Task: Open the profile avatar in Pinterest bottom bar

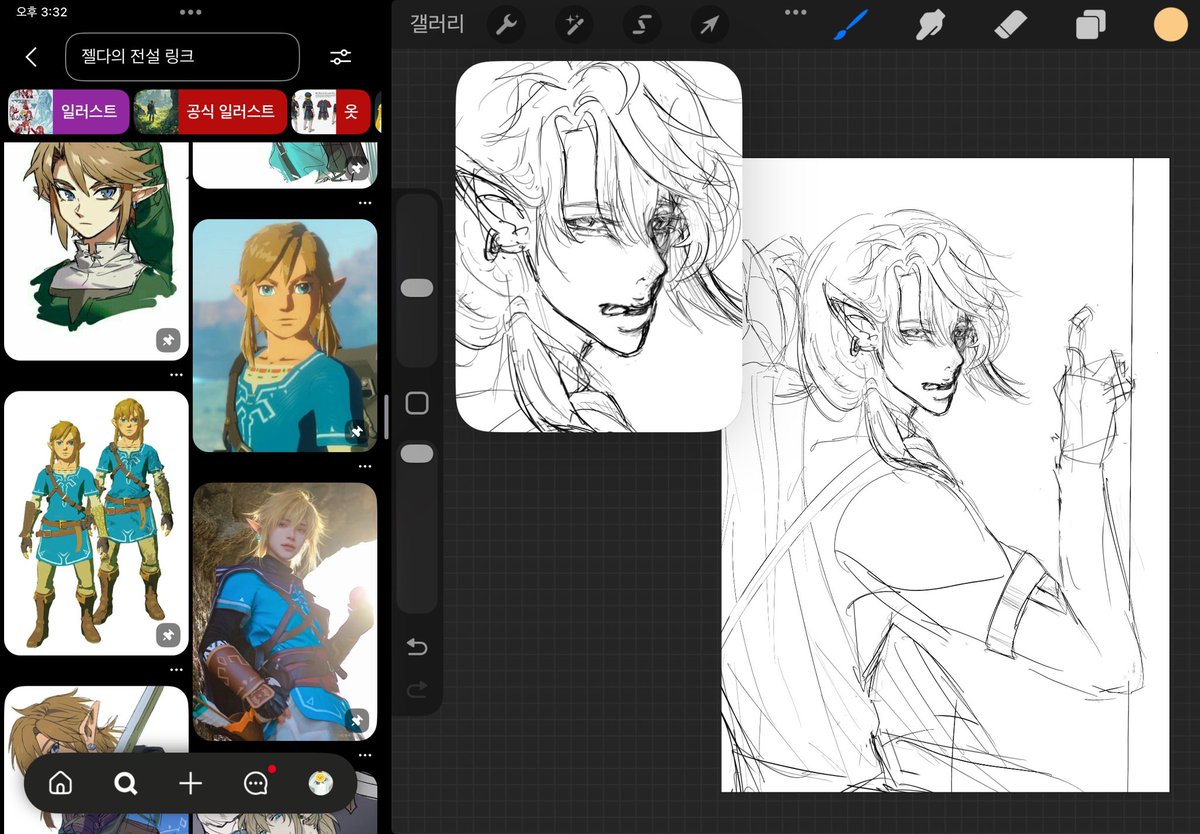Action: 321,783
